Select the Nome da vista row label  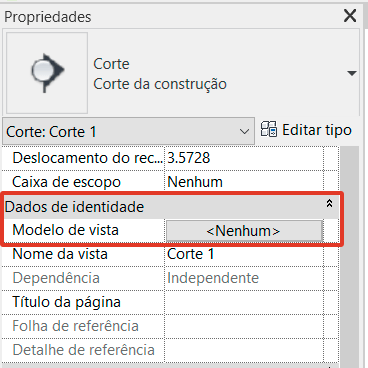(x=60, y=254)
